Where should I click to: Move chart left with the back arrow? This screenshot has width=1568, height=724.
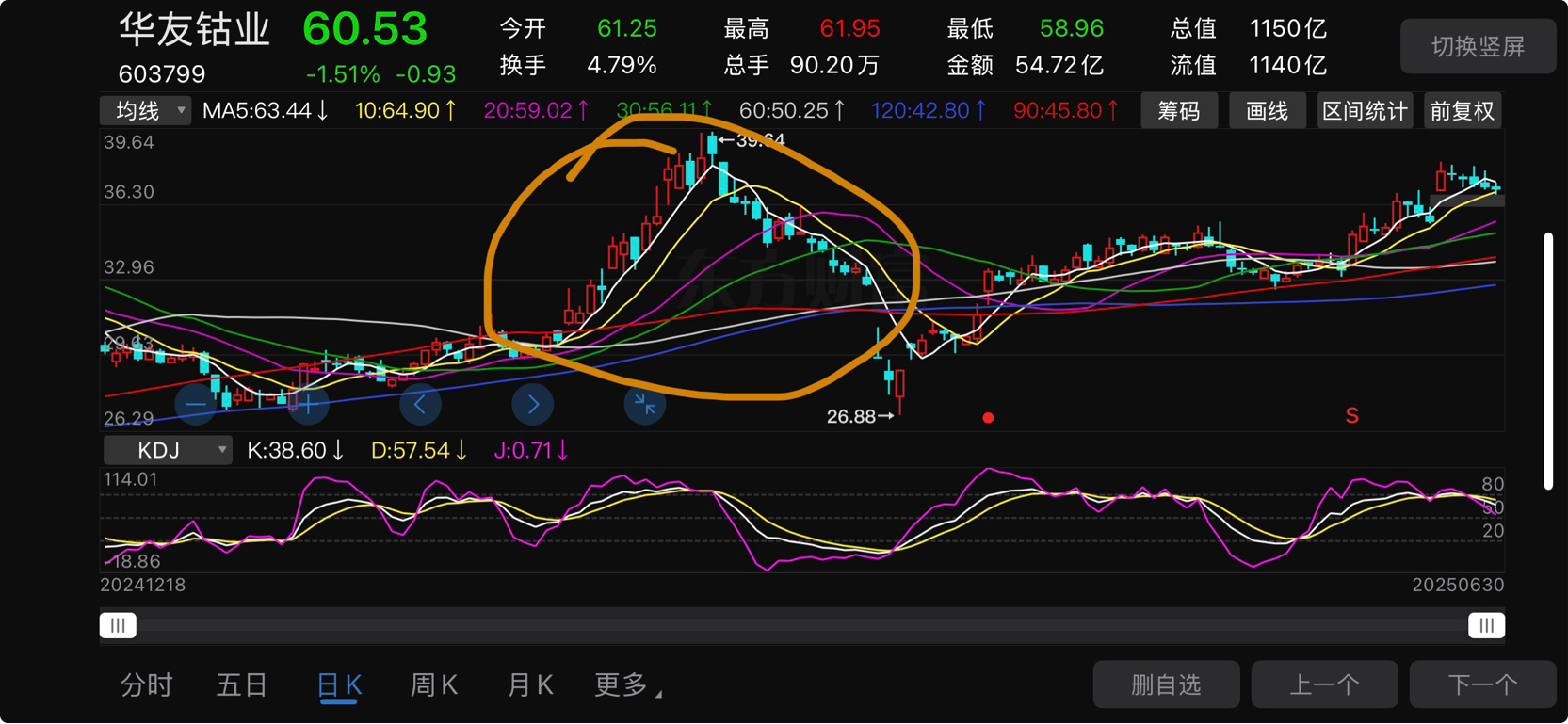(x=420, y=405)
